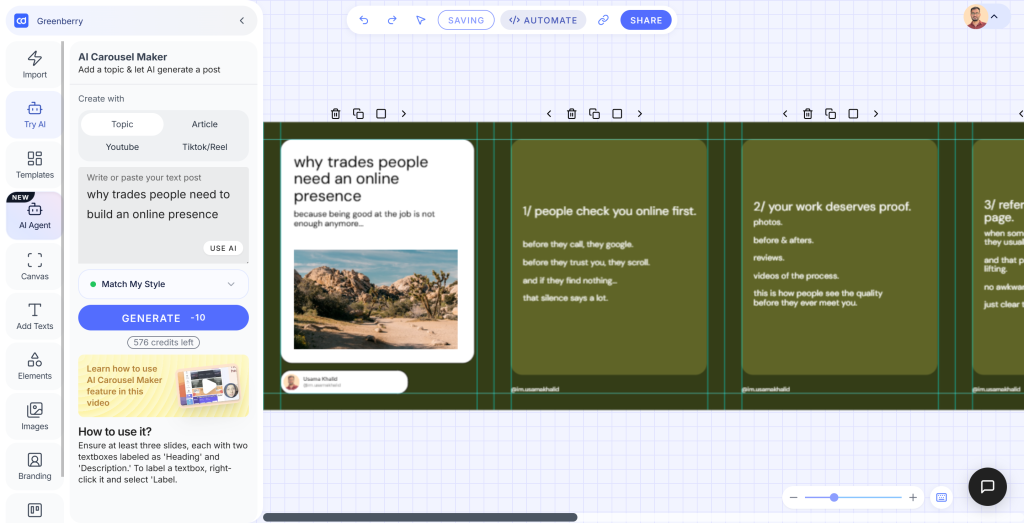
Task: Move the third slide left
Action: [786, 114]
